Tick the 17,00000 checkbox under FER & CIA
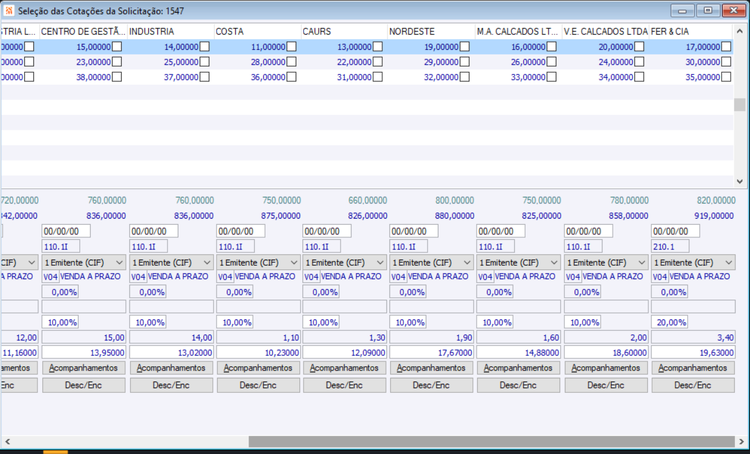The image size is (750, 454). click(x=727, y=46)
